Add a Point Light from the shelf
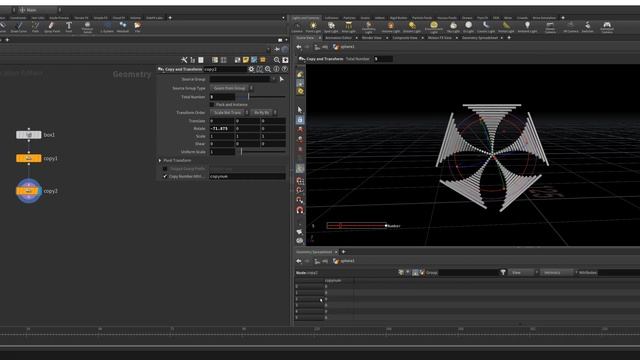 313,27
